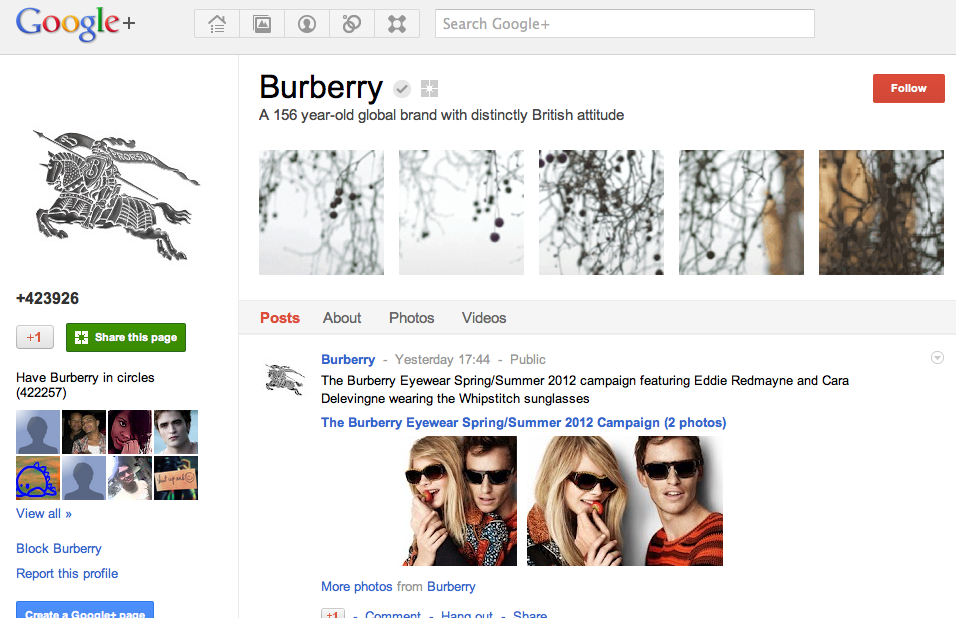Viewport: 956px width, 618px height.
Task: Click the Create a Google+ page button
Action: (85, 610)
